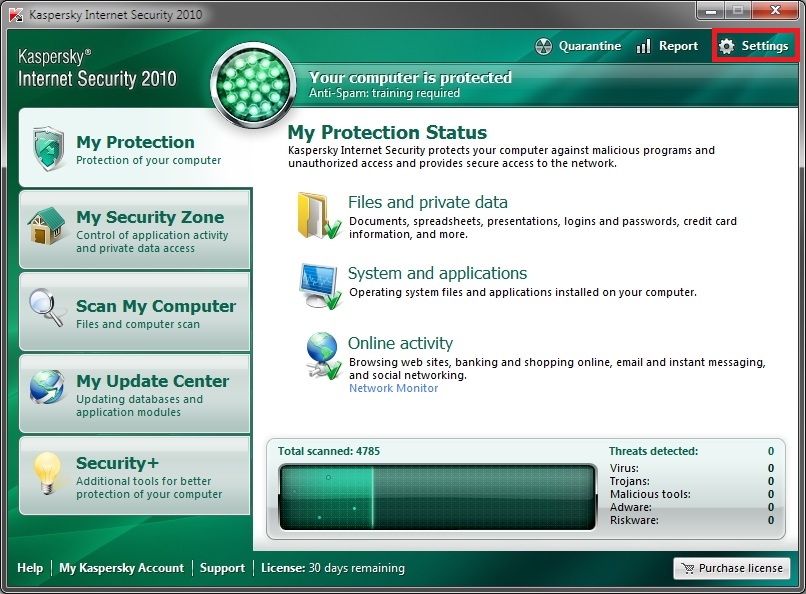
Task: Select the My Protection tab
Action: (x=135, y=147)
